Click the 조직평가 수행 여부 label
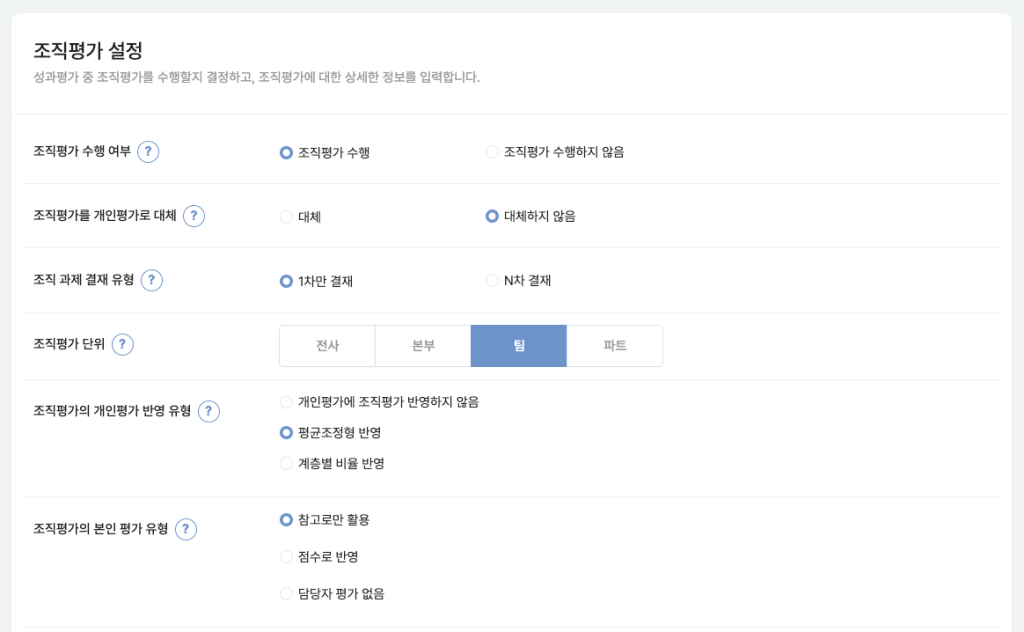This screenshot has height=632, width=1024. 82,151
